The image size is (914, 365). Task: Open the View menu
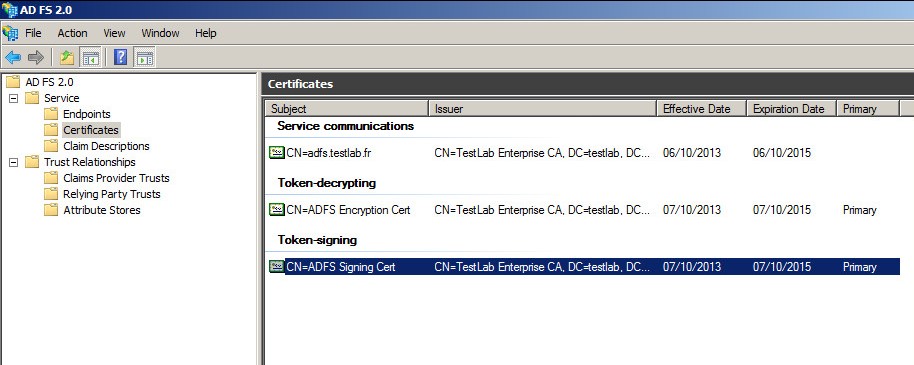[114, 33]
